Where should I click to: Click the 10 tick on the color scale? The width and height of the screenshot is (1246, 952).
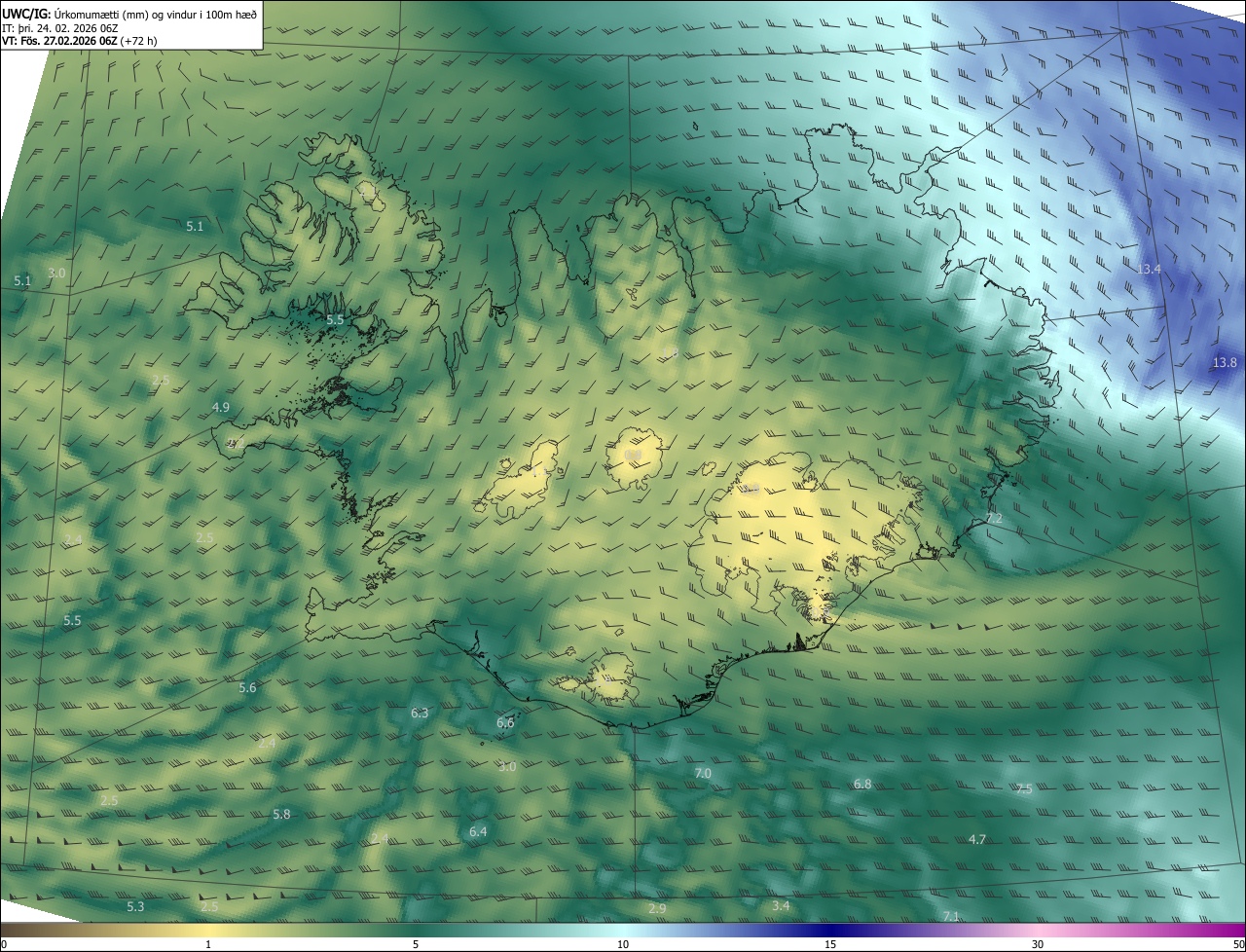623,945
